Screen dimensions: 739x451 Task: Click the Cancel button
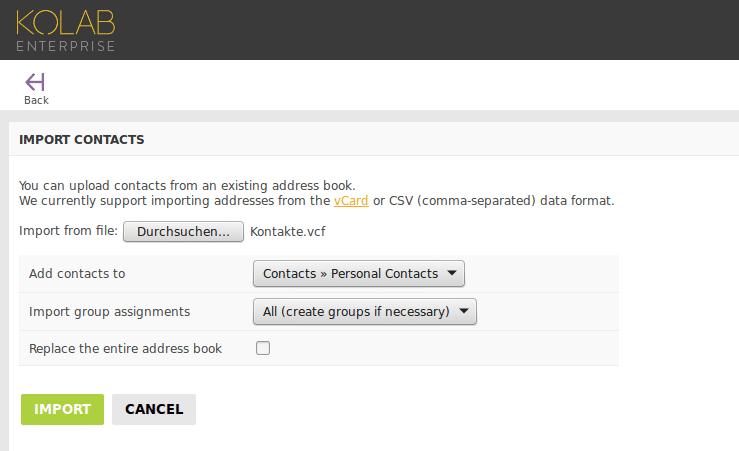(154, 410)
